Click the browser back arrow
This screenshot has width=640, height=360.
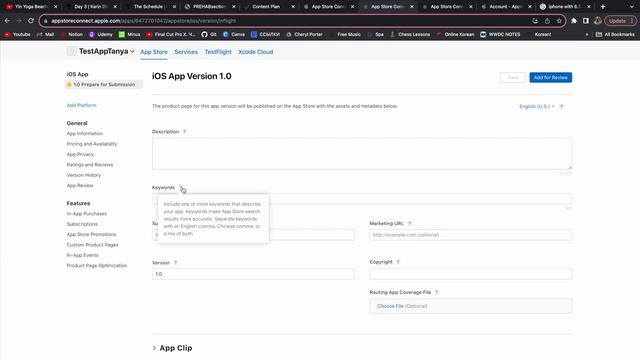tap(7, 20)
